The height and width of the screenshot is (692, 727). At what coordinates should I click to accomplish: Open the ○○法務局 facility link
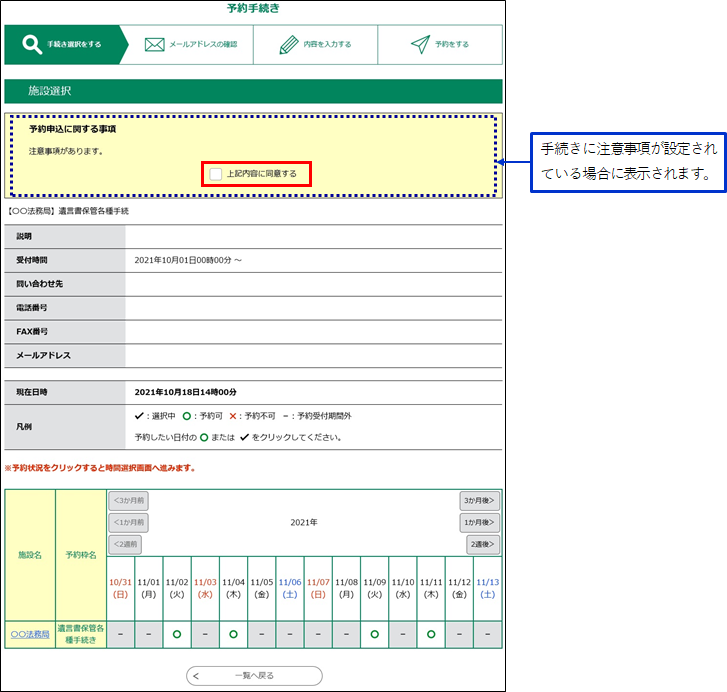pos(29,634)
